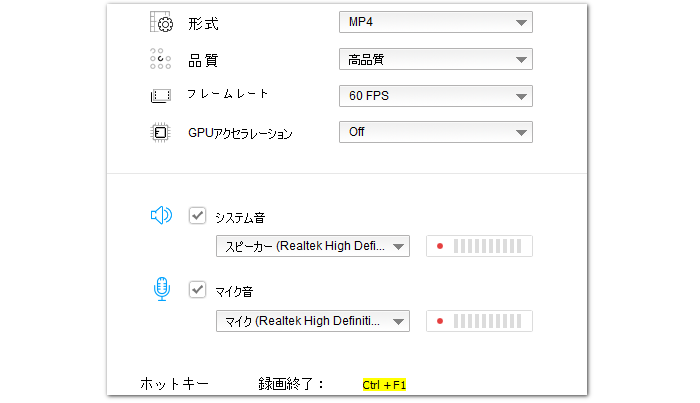Click the system sound volume level meter
Image resolution: width=700 pixels, height=403 pixels.
pyautogui.click(x=479, y=246)
